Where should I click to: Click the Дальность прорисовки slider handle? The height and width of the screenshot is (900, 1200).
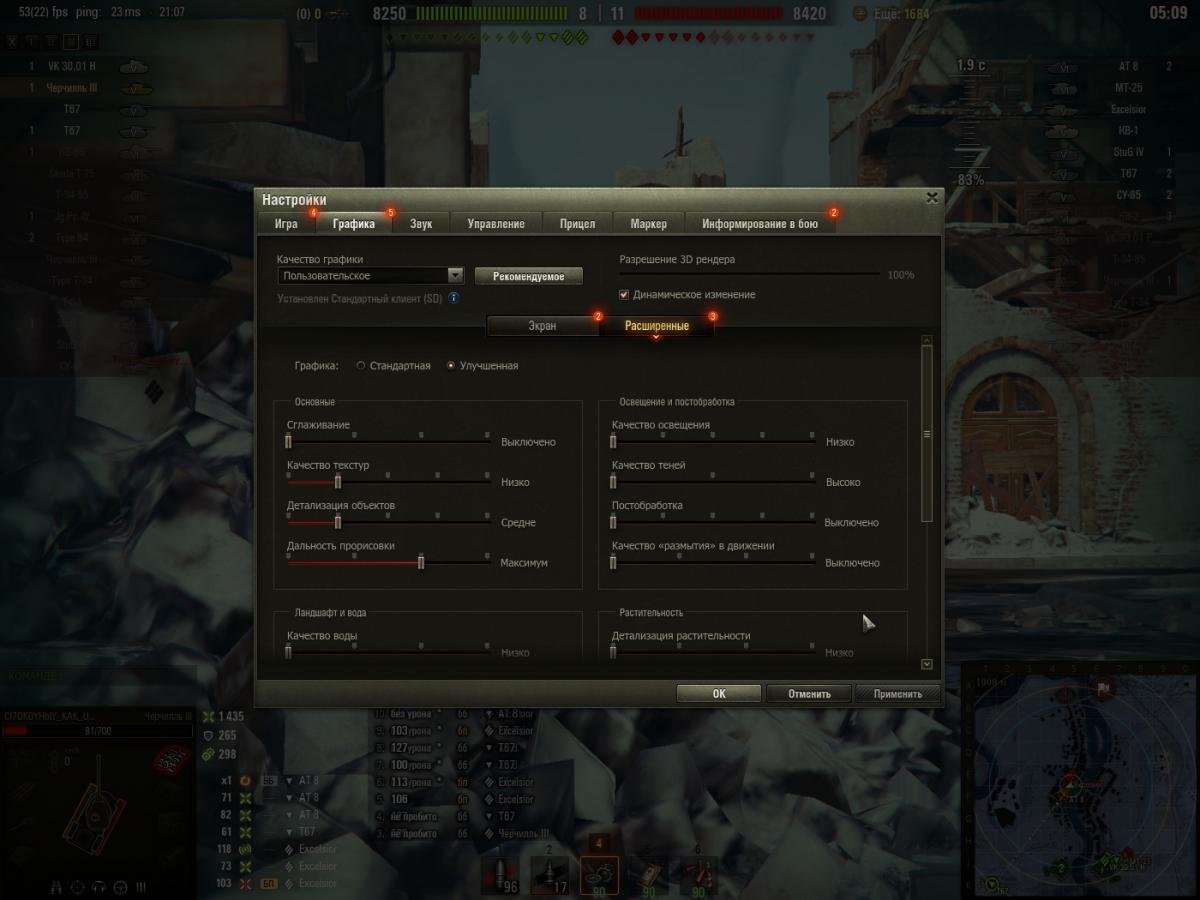pos(421,562)
